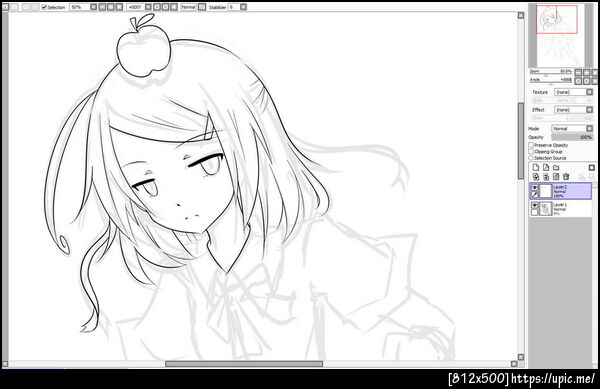Enable the Clipping Group checkbox
The image size is (600, 389).
(x=531, y=151)
